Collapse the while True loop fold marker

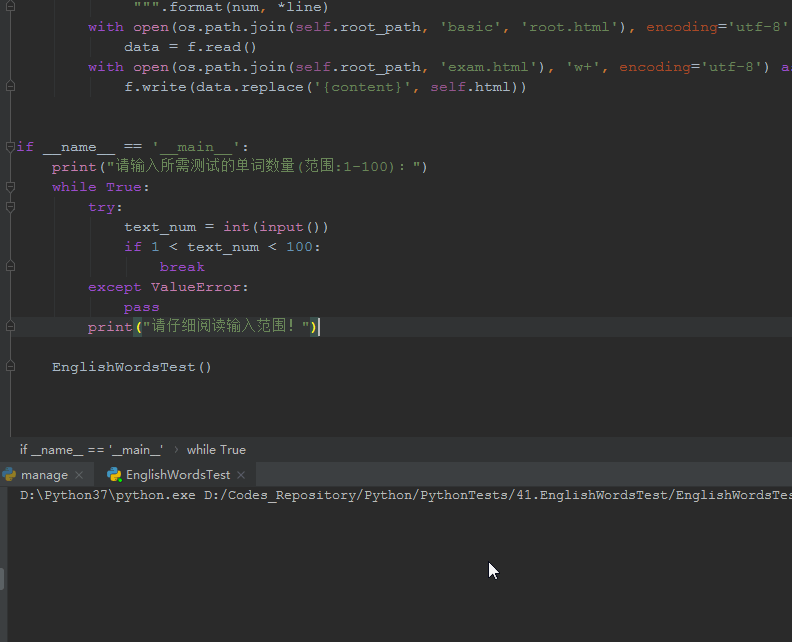coord(10,187)
